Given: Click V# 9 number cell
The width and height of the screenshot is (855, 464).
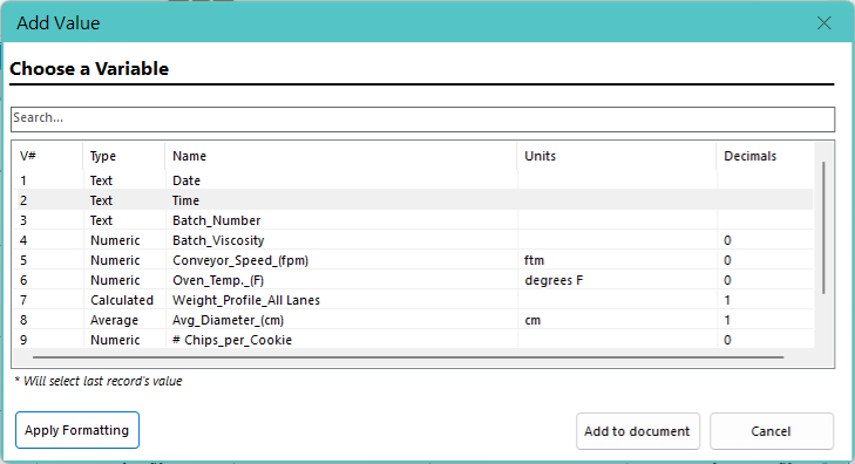Looking at the screenshot, I should coord(23,340).
